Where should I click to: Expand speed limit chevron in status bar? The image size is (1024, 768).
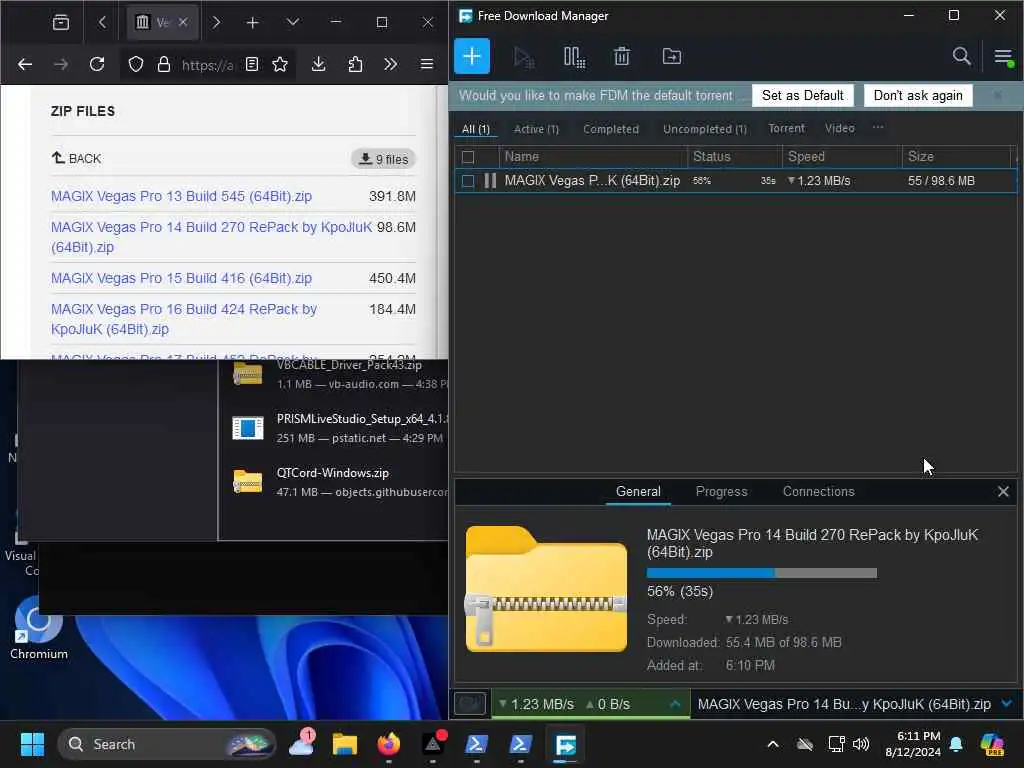pos(675,704)
